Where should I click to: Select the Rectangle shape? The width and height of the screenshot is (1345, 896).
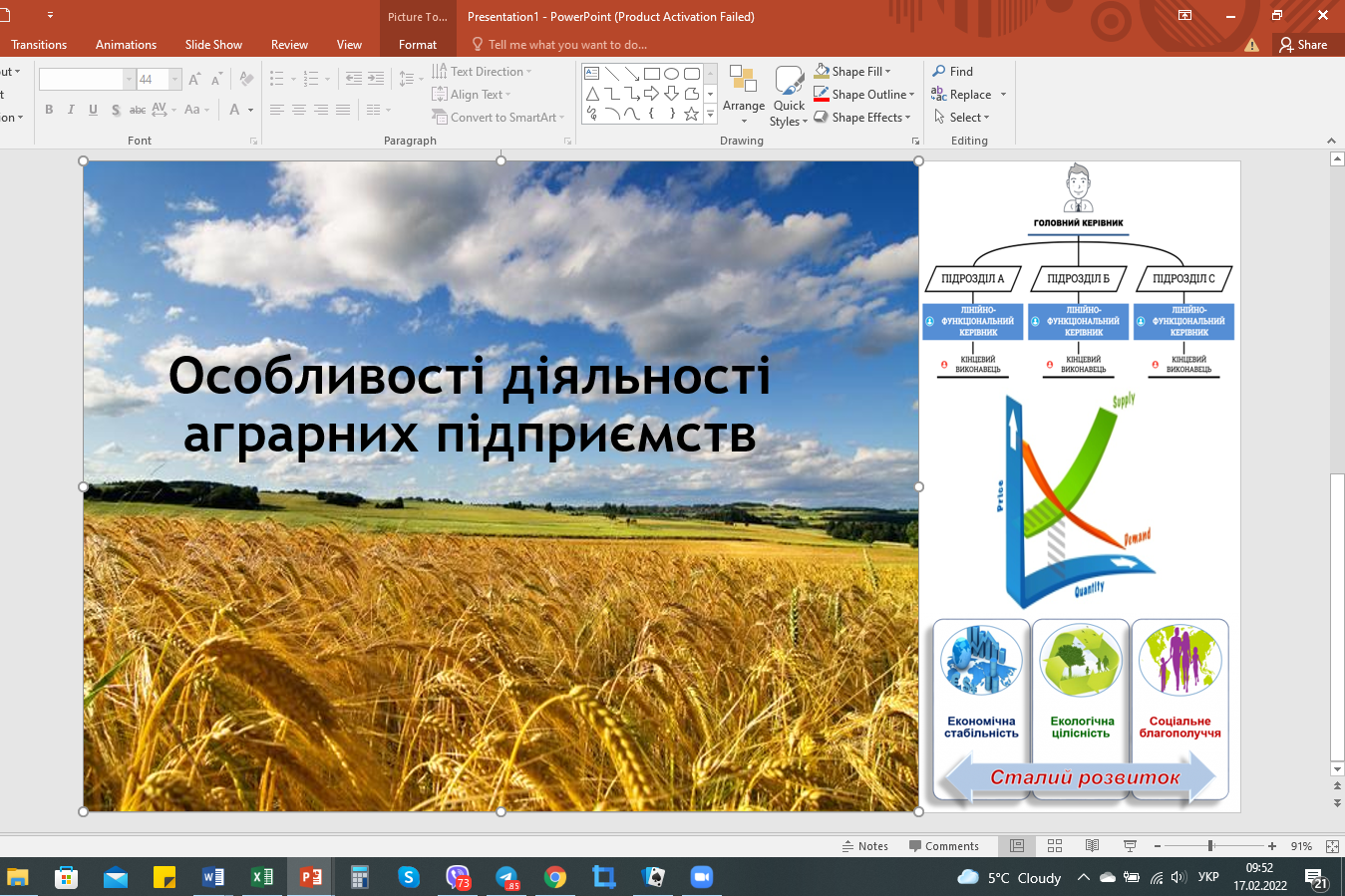point(652,74)
